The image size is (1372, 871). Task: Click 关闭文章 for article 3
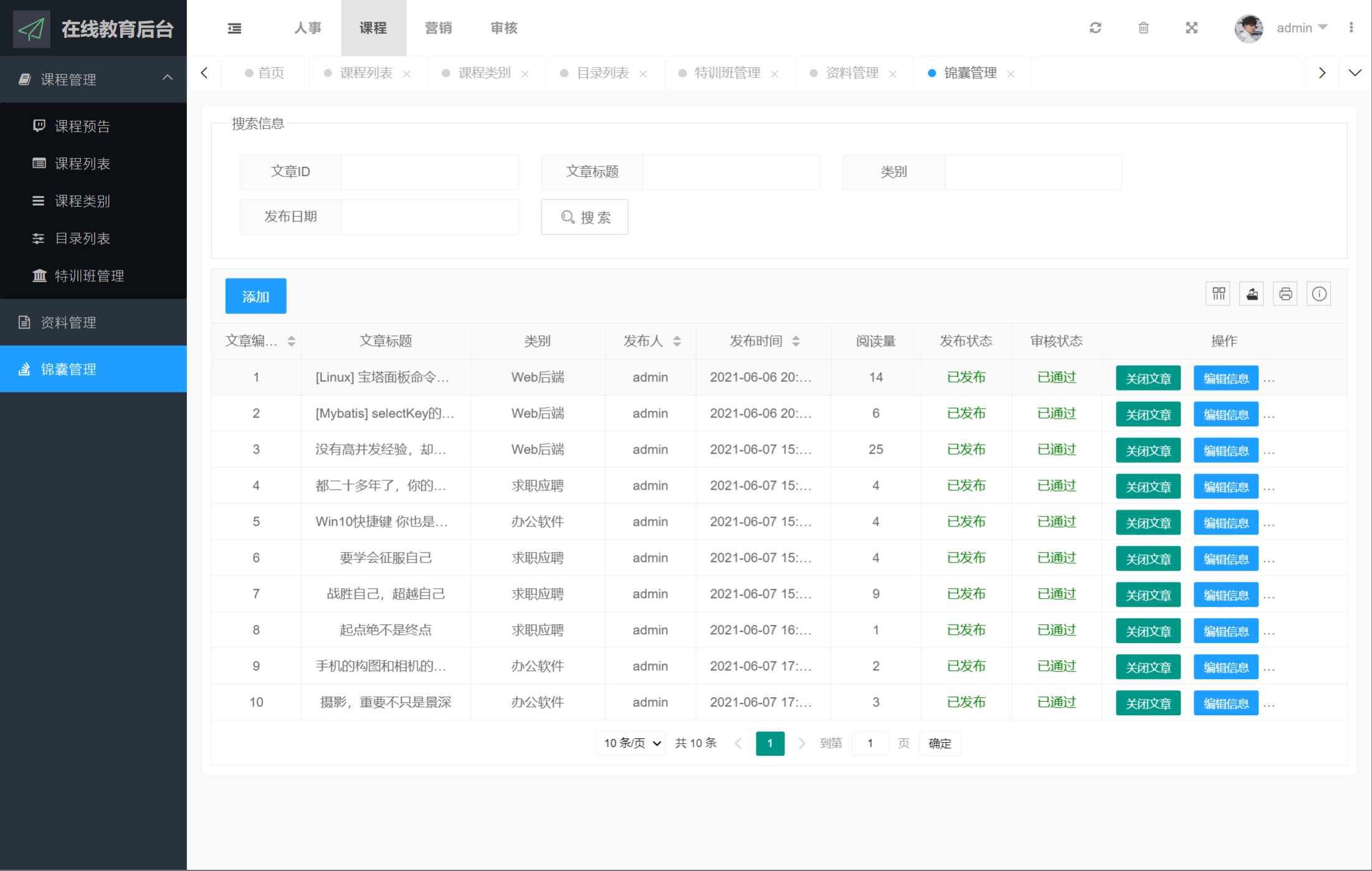click(1148, 450)
